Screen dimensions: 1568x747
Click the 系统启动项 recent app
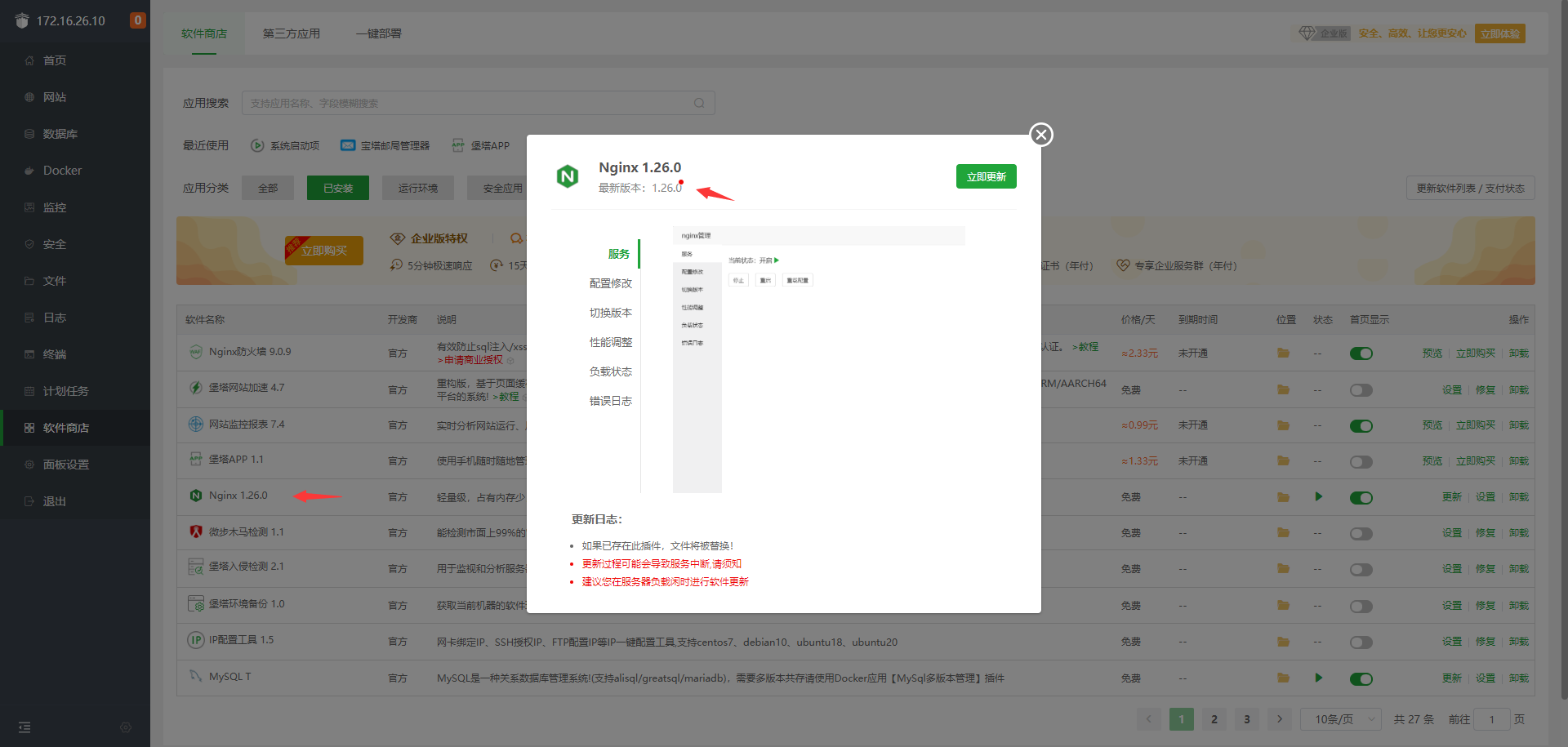(x=285, y=145)
